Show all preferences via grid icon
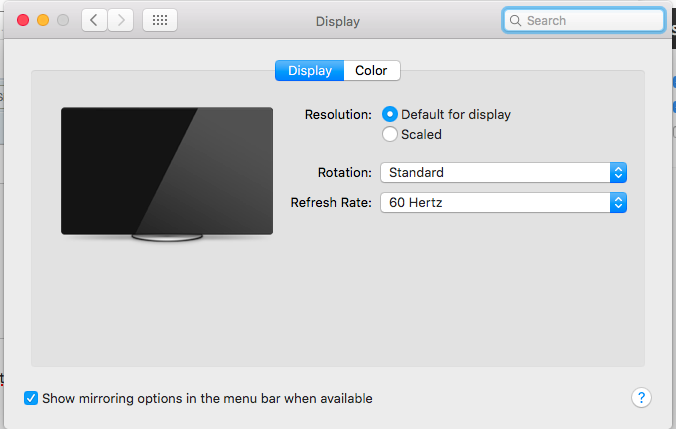The image size is (676, 429). (160, 20)
